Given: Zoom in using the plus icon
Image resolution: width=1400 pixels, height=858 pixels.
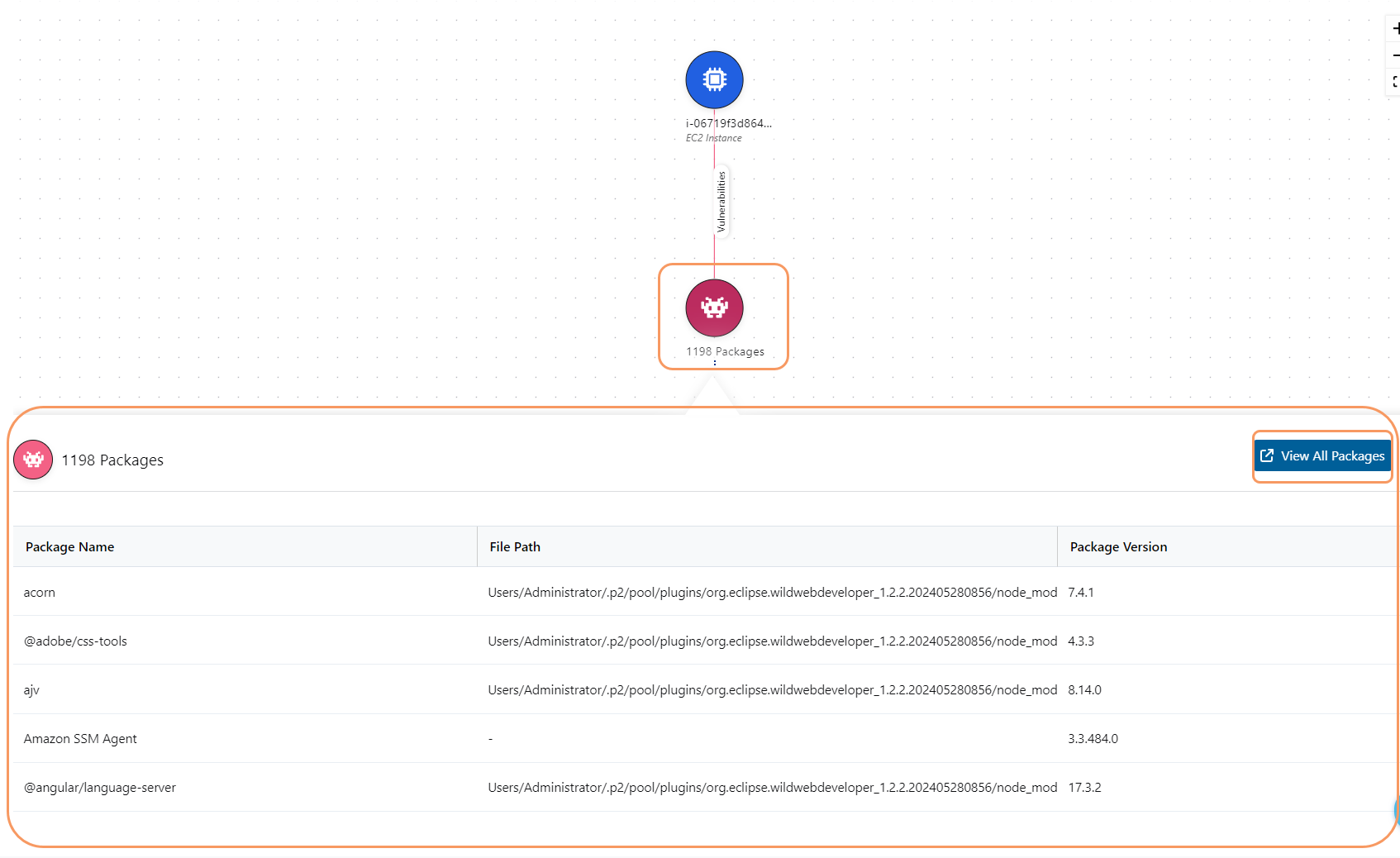Looking at the screenshot, I should [x=1394, y=27].
